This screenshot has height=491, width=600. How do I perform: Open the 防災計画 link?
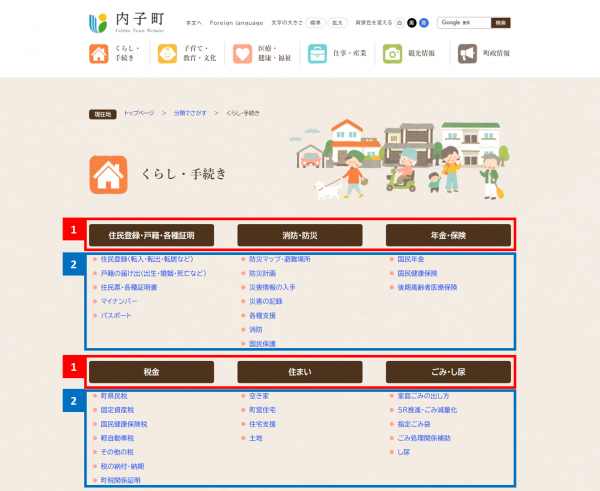pyautogui.click(x=262, y=273)
